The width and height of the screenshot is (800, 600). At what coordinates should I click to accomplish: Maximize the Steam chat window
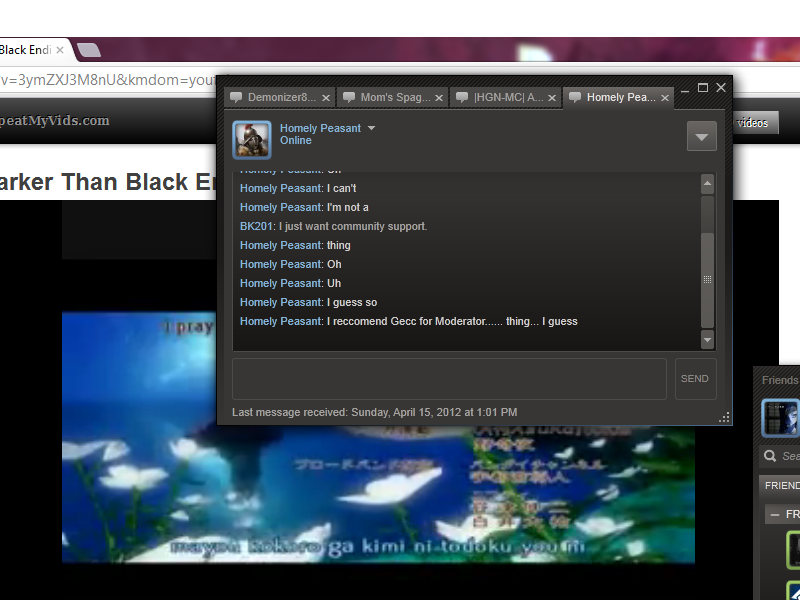click(x=703, y=88)
